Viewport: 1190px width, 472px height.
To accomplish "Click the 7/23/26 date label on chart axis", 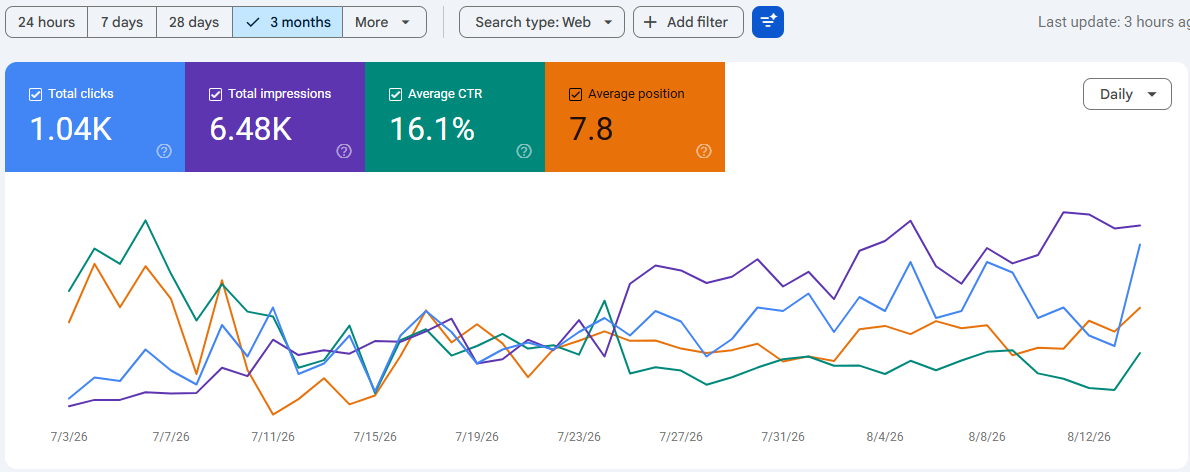I will click(579, 437).
